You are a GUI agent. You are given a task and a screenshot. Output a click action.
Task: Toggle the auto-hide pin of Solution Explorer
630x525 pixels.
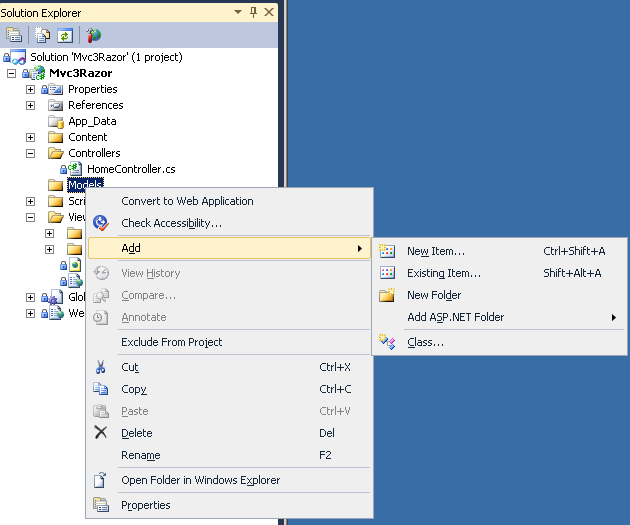253,12
